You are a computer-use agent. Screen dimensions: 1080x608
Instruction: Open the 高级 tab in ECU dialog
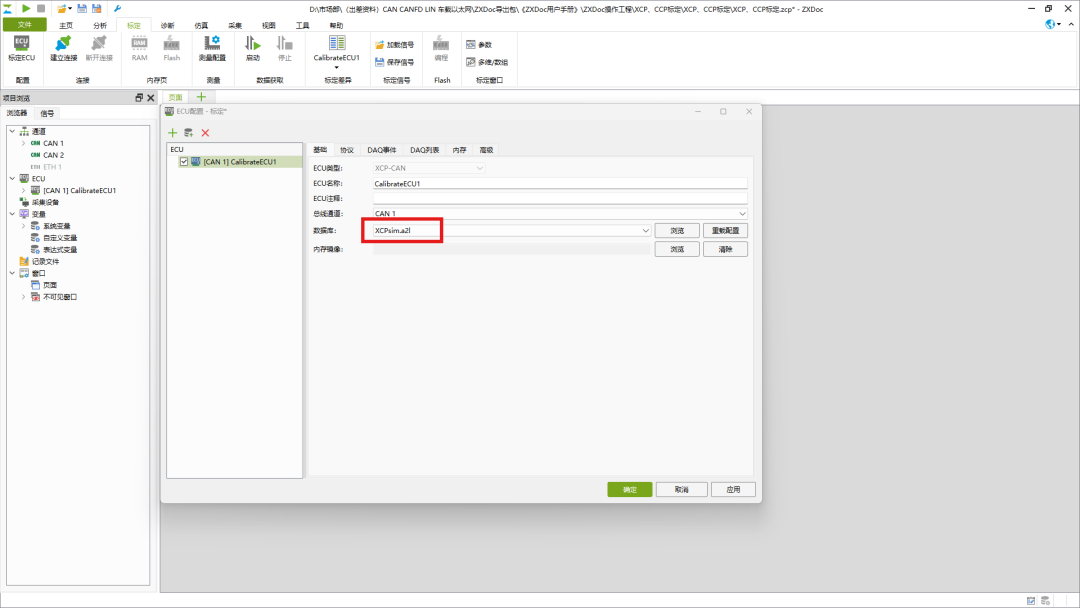pos(486,150)
